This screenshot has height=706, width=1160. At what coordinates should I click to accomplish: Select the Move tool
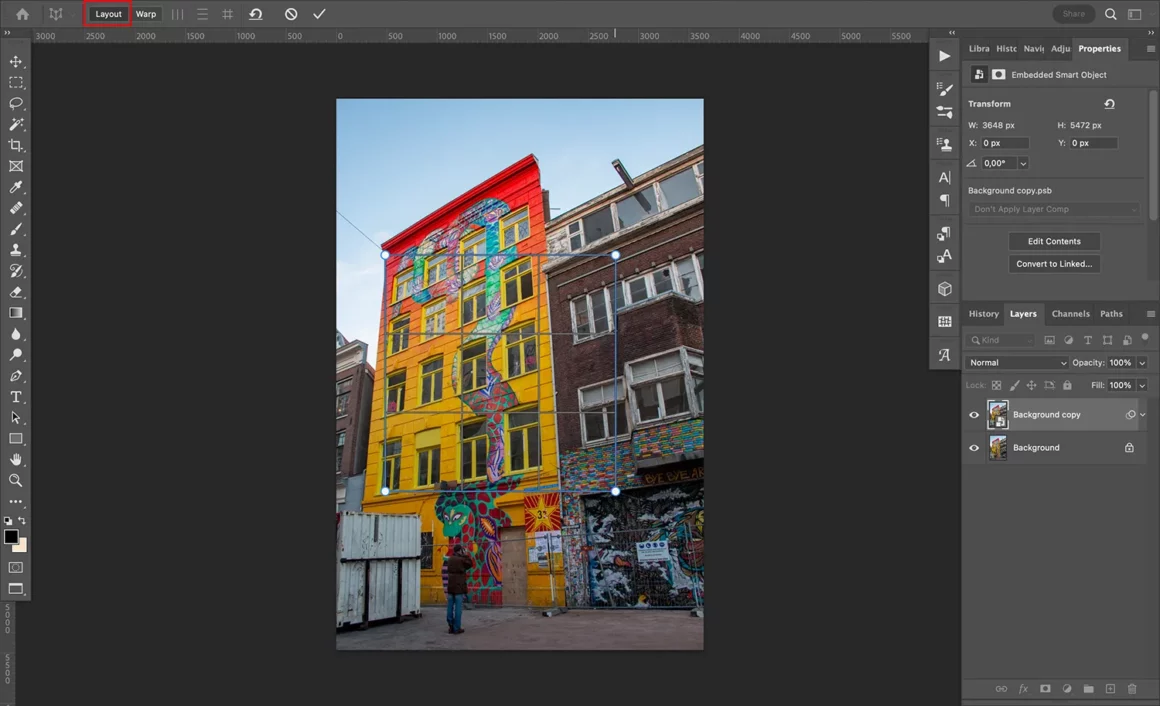pyautogui.click(x=16, y=62)
